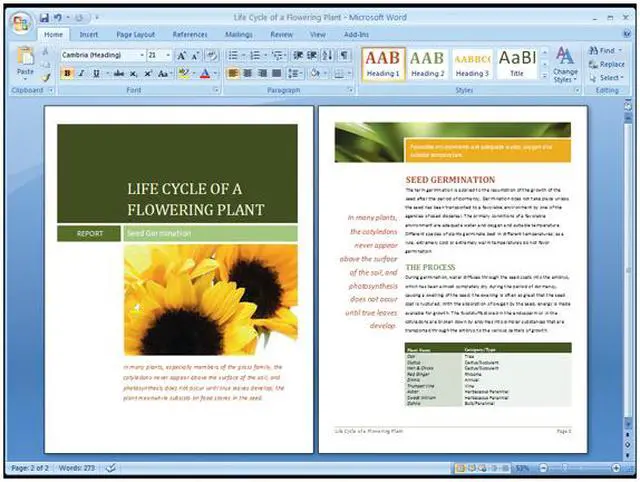The width and height of the screenshot is (640, 482).
Task: Show paragraph marks with pilcrow icon
Action: click(x=345, y=56)
